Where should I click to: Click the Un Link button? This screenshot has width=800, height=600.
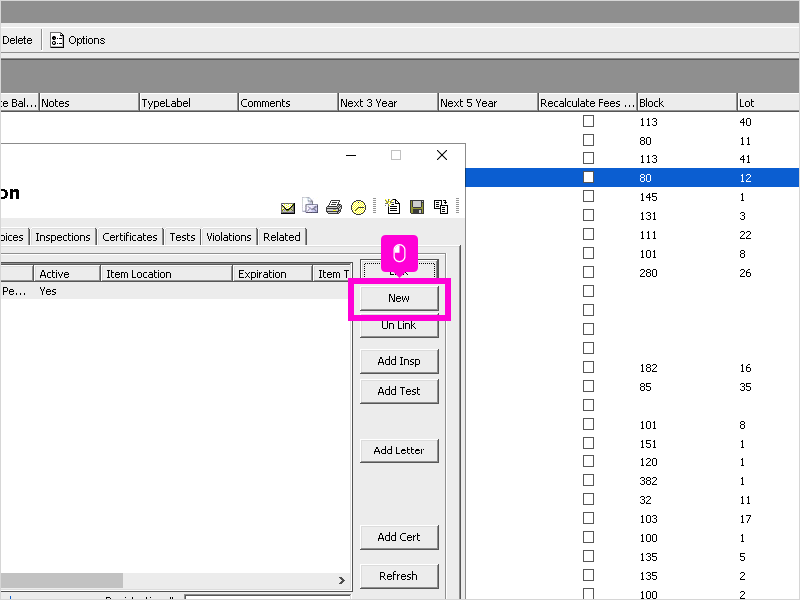(x=399, y=326)
